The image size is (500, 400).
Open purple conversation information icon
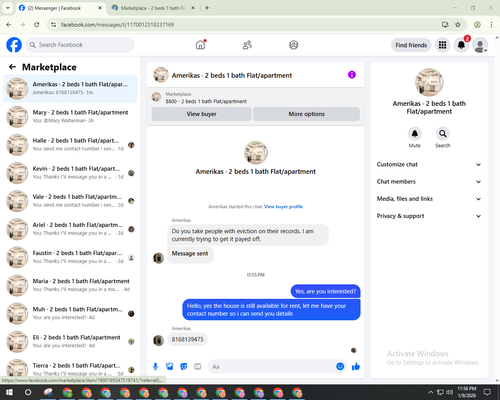[x=352, y=75]
